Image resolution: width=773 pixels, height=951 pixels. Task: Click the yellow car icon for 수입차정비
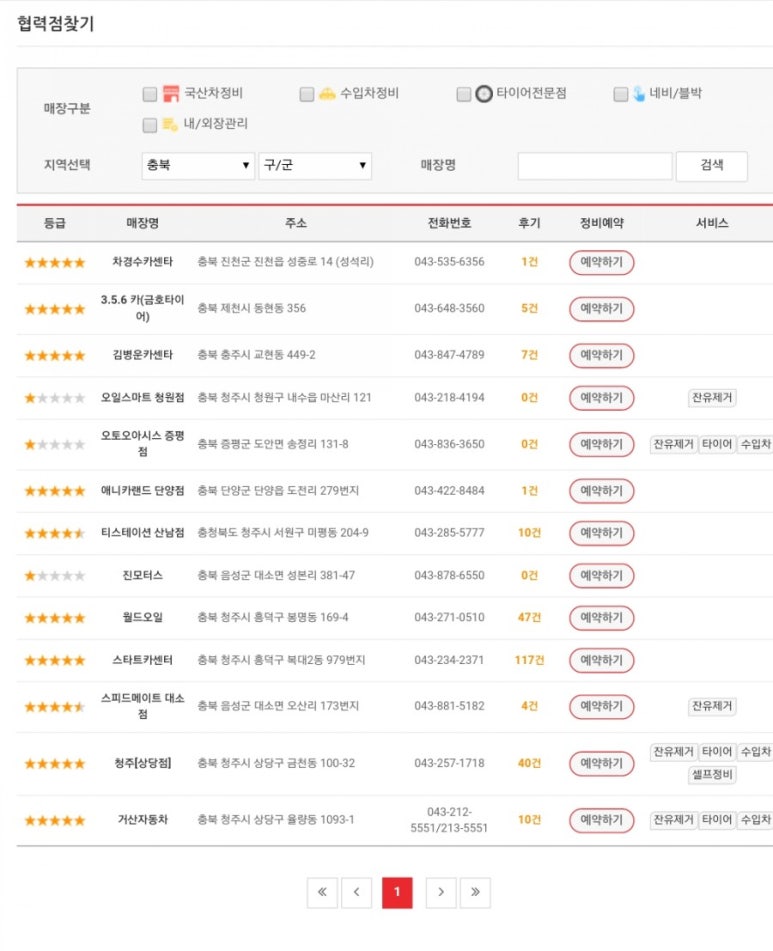(x=327, y=93)
